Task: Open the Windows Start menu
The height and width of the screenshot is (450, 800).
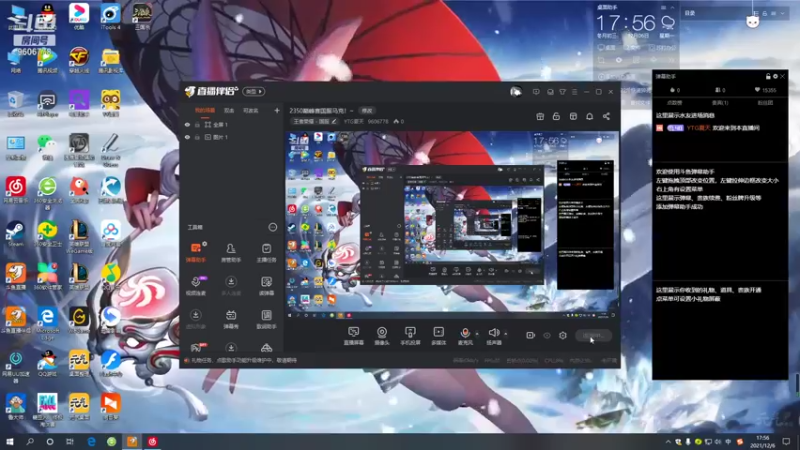Action: 9,441
